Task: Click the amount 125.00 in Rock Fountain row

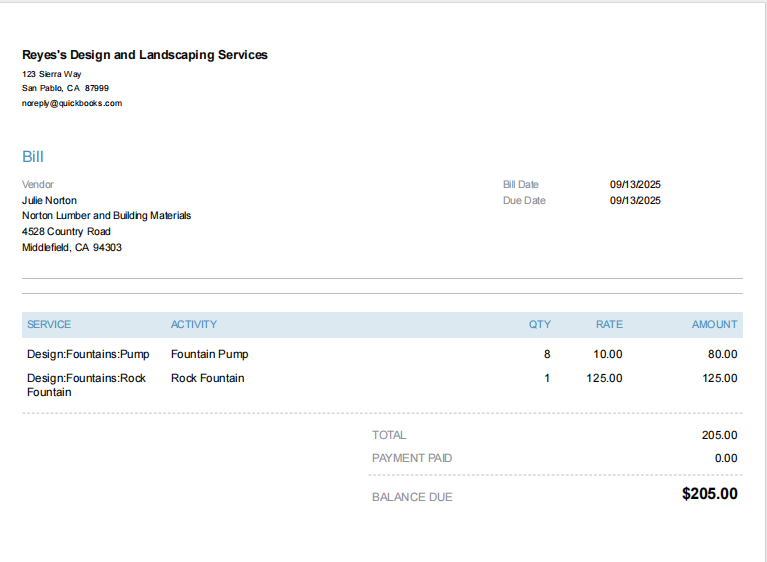Action: 720,378
